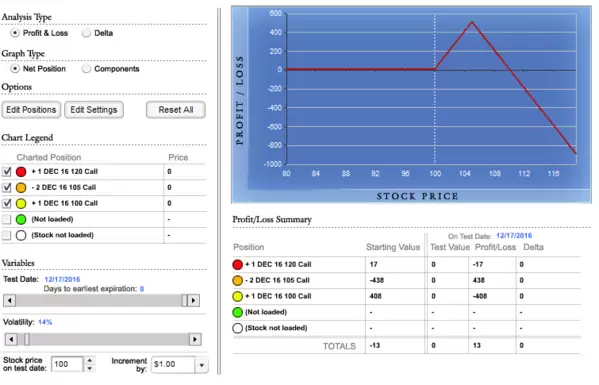Click the Reset All button
This screenshot has height=385, width=599.
(x=176, y=110)
